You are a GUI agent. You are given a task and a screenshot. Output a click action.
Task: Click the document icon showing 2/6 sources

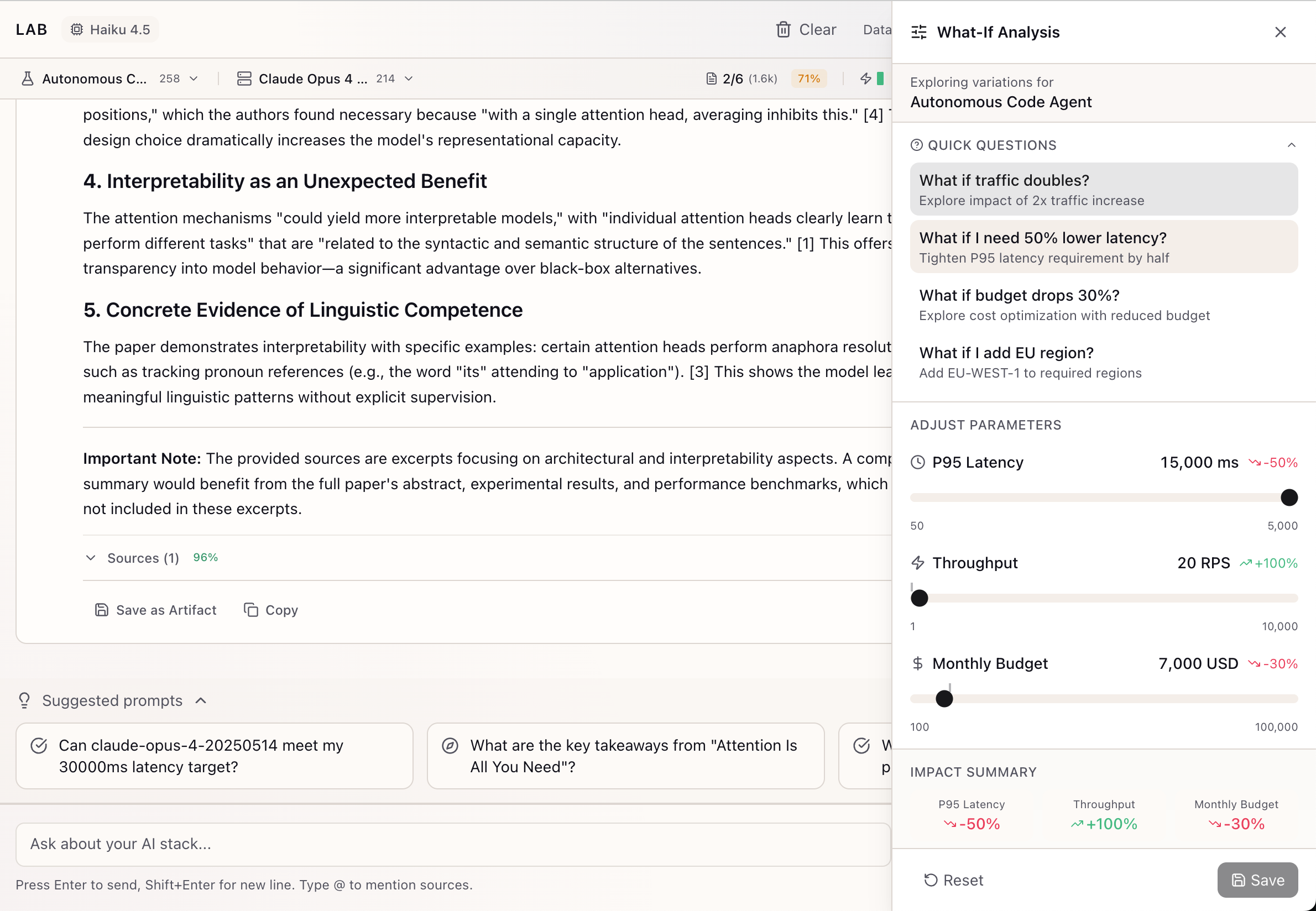point(712,78)
